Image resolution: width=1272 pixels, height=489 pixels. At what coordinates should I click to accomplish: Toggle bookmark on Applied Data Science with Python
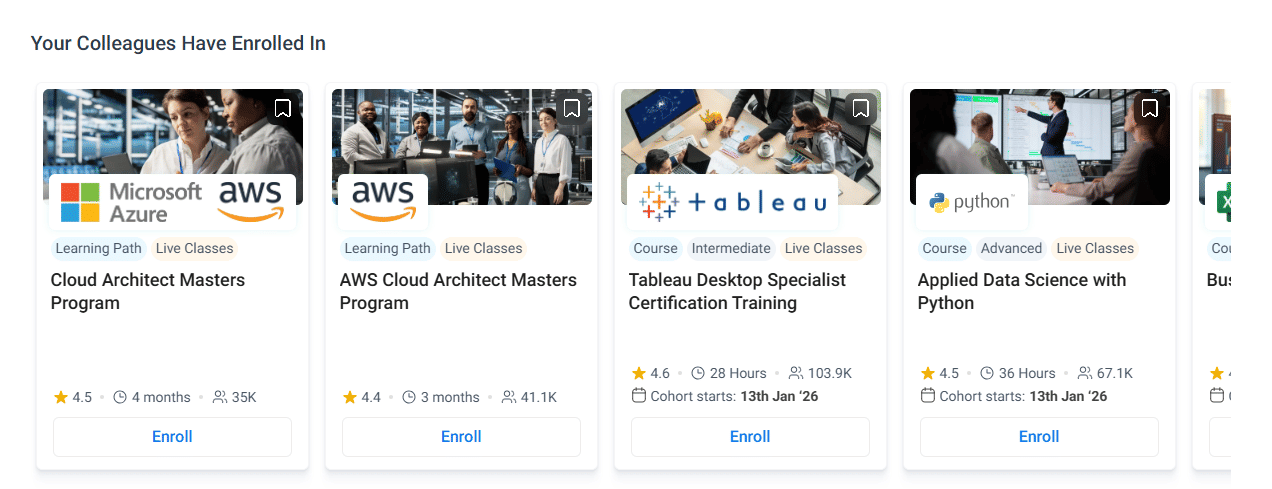1150,108
